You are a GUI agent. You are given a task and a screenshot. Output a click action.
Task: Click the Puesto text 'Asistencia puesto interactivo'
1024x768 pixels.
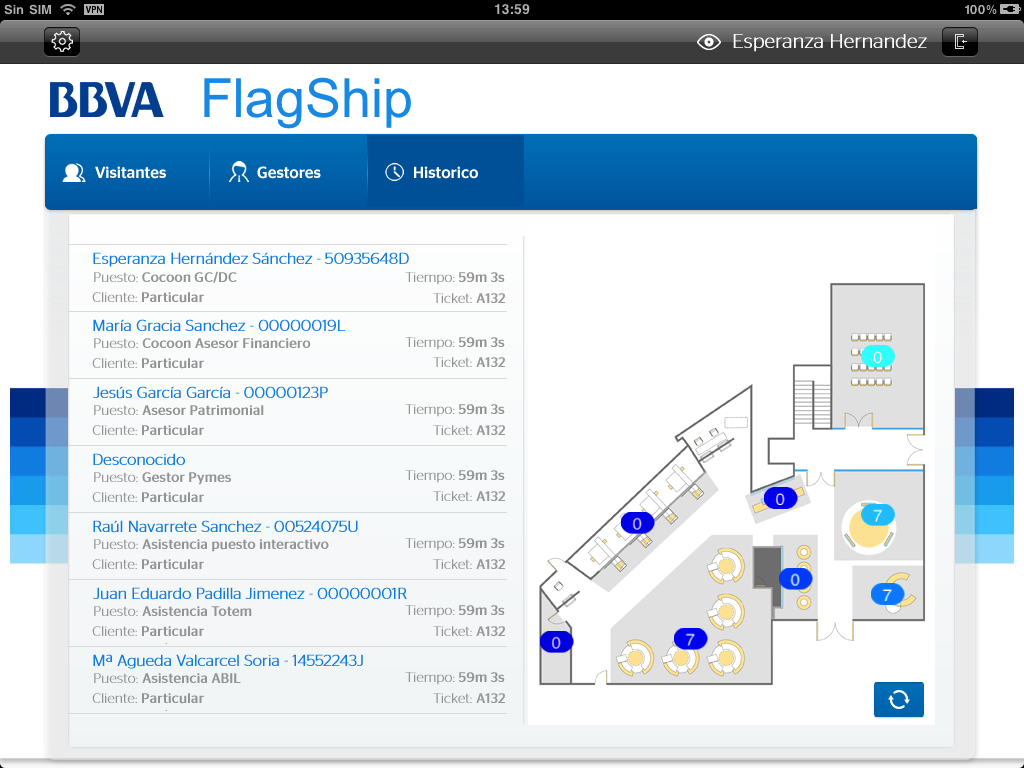pyautogui.click(x=235, y=545)
